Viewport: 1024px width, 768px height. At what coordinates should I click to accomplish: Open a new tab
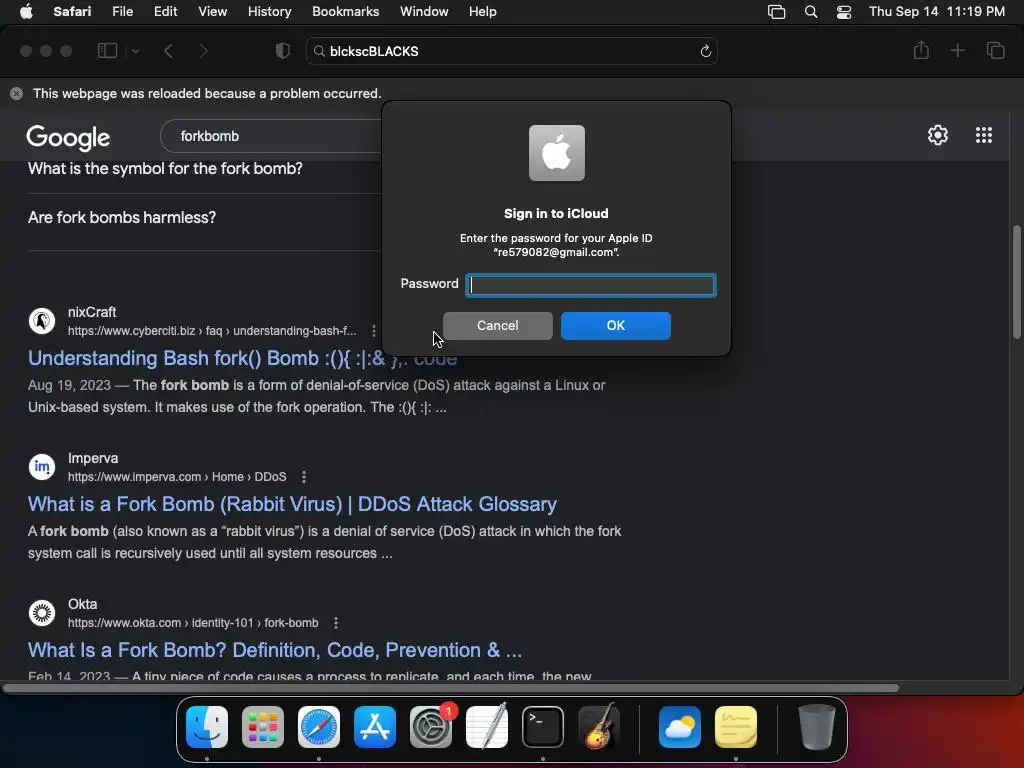coord(957,50)
